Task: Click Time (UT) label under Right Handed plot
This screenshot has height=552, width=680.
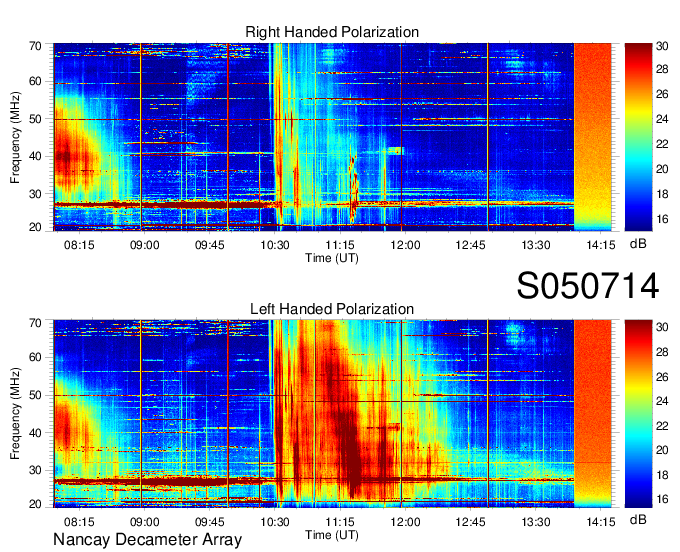Action: 332,258
